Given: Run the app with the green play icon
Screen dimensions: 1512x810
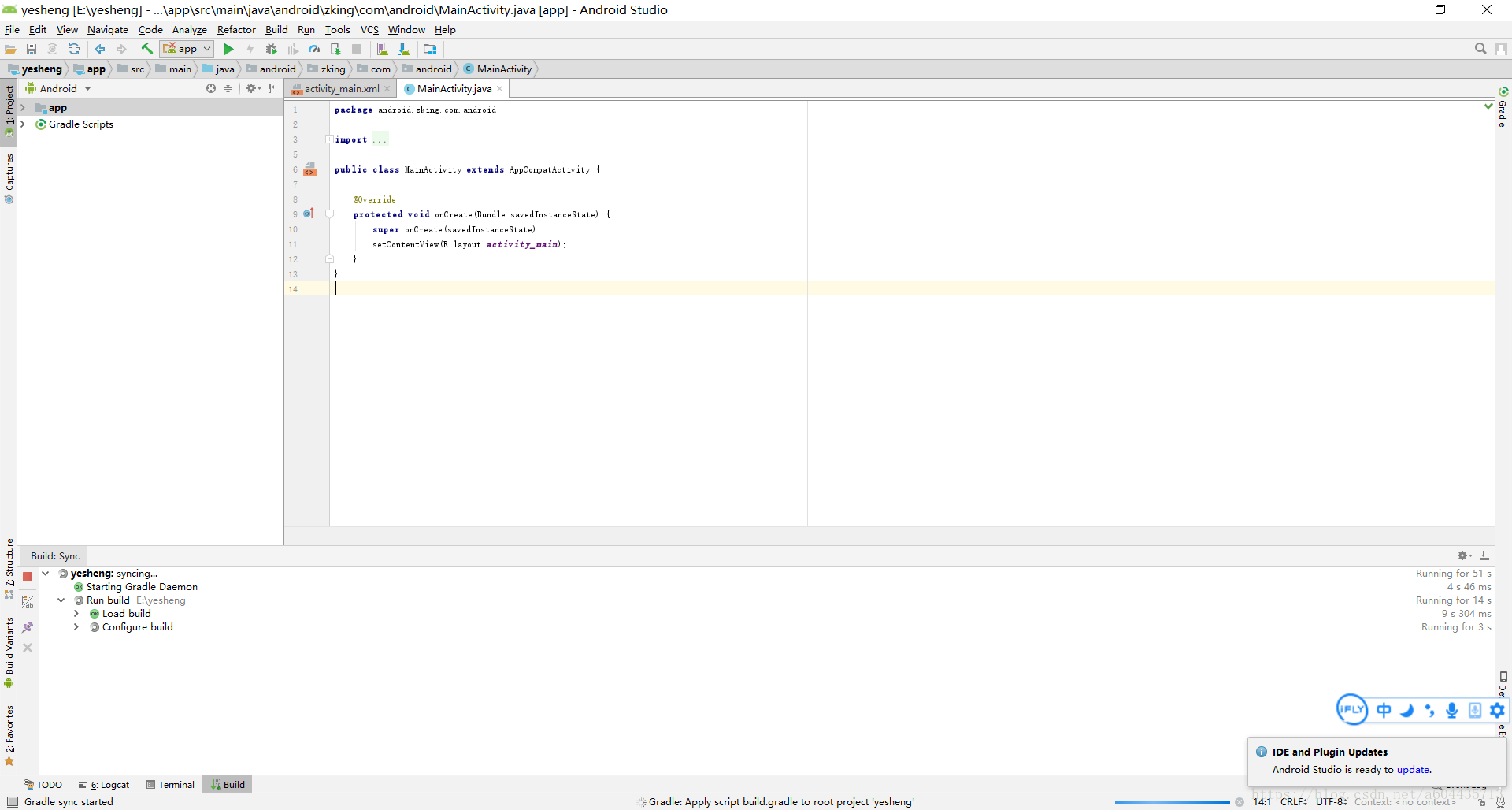Looking at the screenshot, I should (x=229, y=49).
